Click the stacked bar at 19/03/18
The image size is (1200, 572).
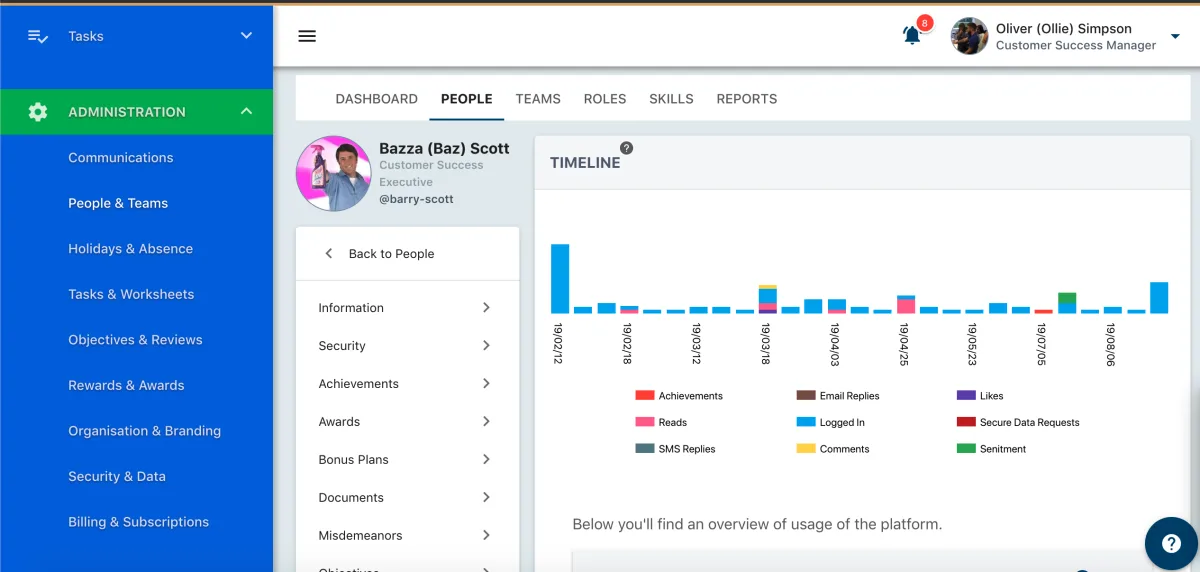[x=768, y=299]
